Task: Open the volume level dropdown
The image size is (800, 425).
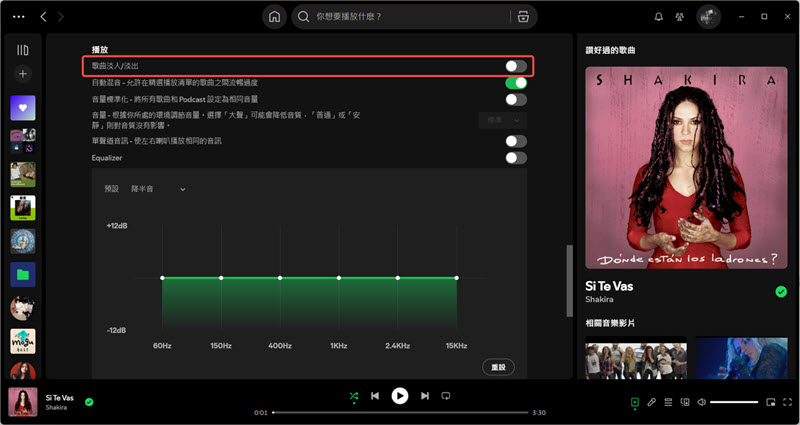Action: click(502, 120)
